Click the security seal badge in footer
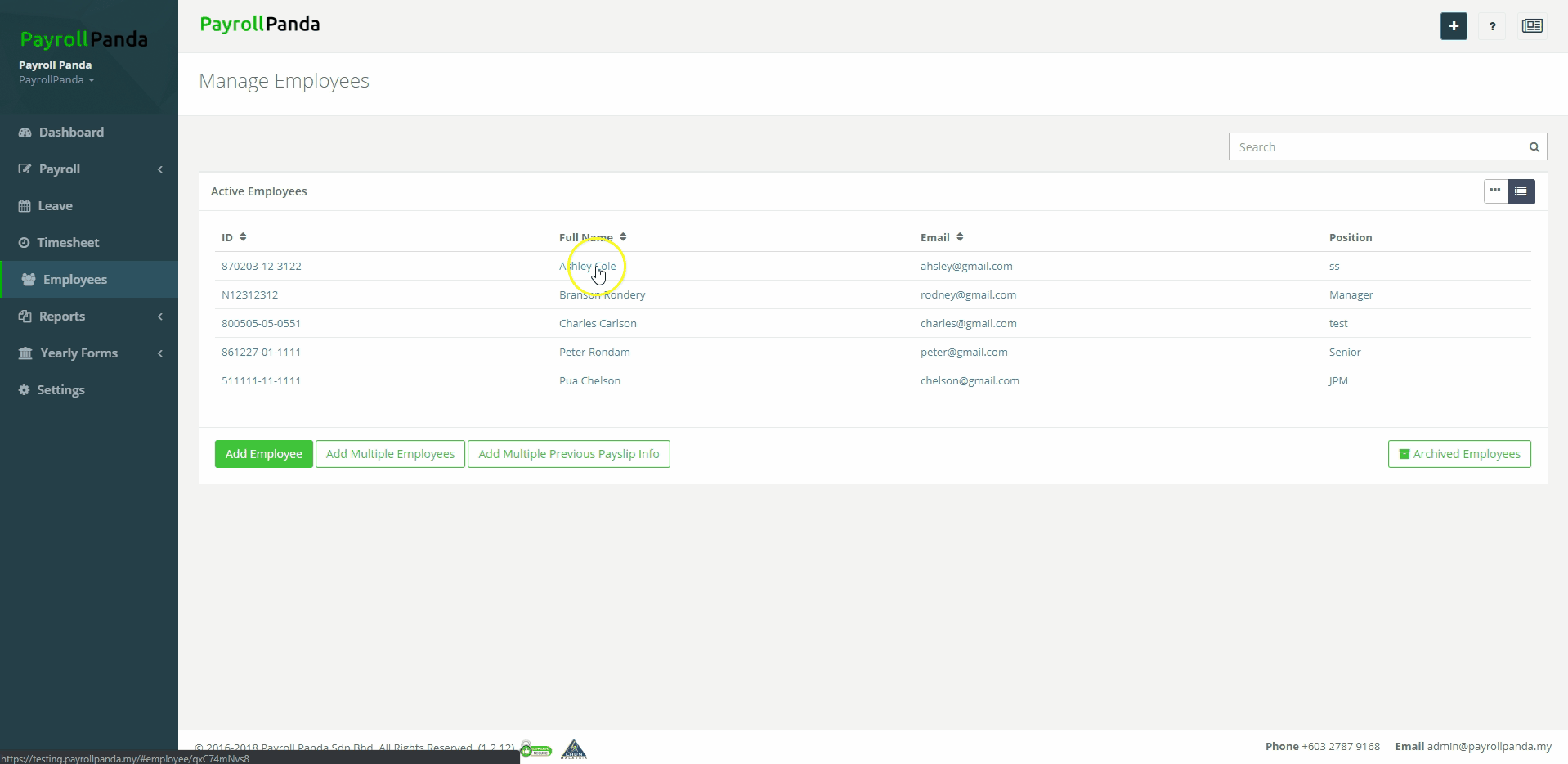The image size is (1568, 764). 536,749
